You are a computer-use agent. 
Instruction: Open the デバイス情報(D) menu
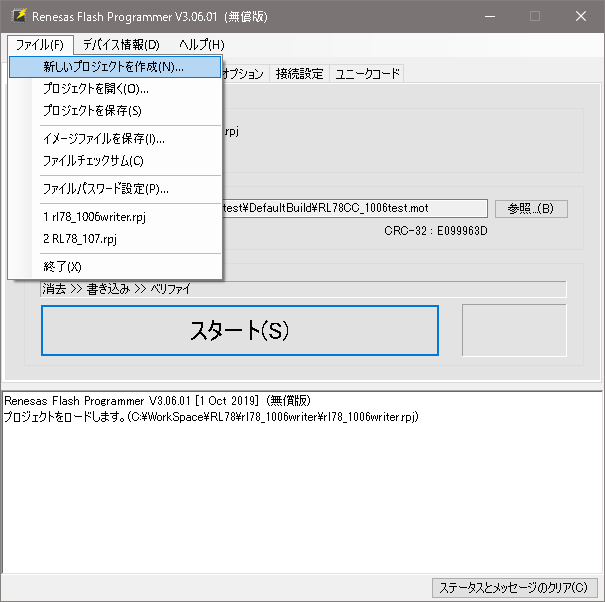121,45
